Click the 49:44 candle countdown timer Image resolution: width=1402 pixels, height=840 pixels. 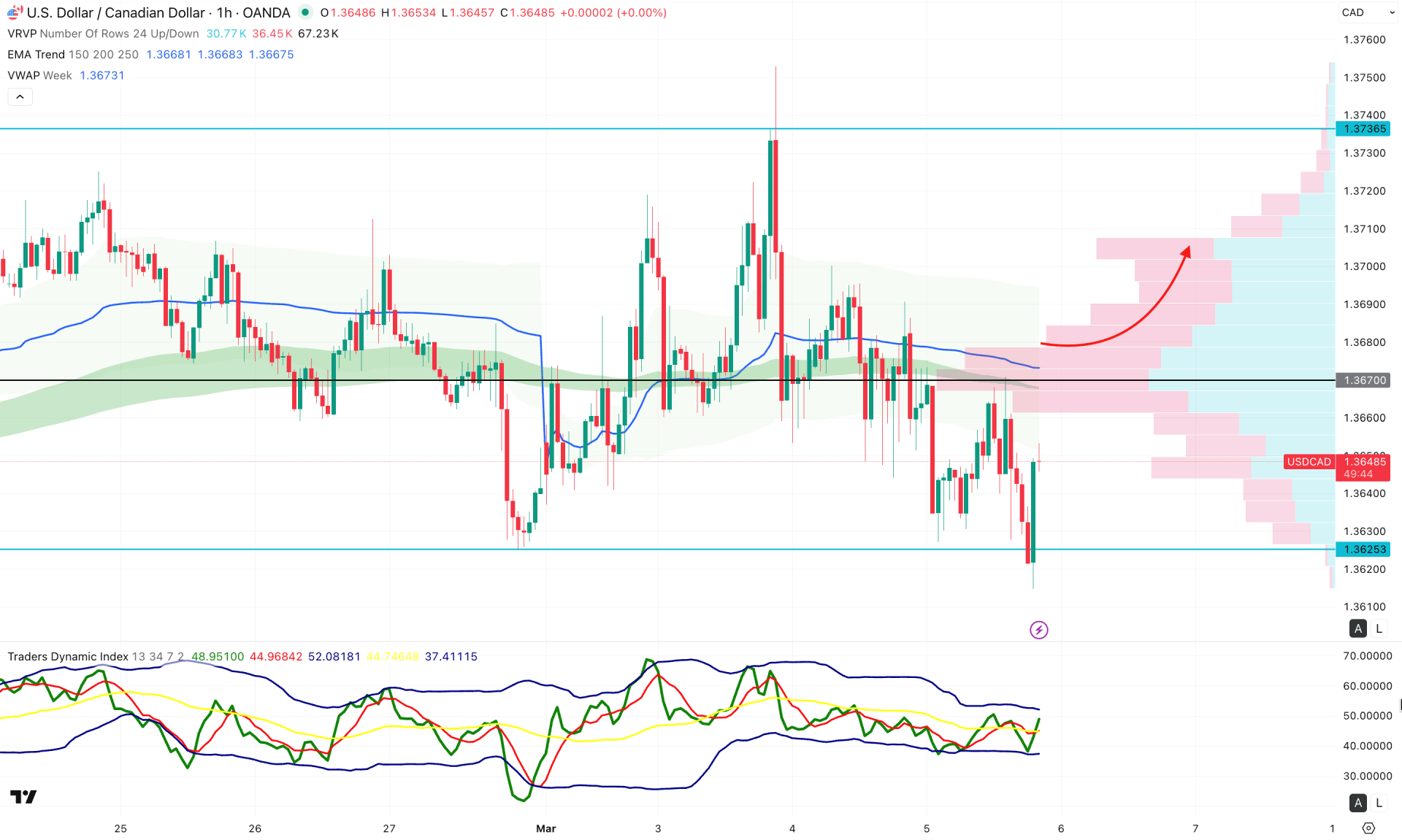(1360, 473)
